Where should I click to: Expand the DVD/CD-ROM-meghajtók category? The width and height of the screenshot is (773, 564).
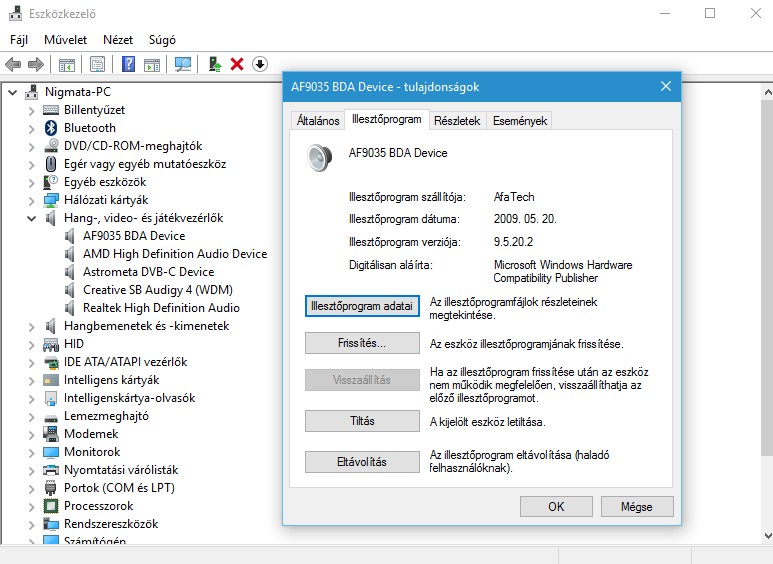32,146
